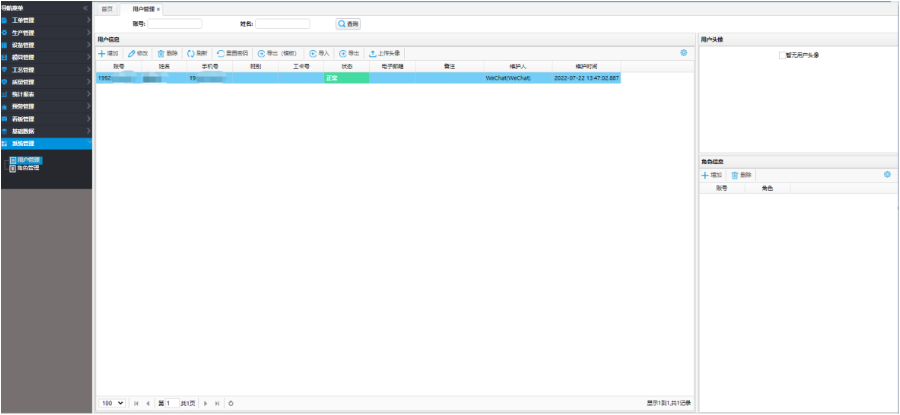900x415 pixels.
Task: Select 角色管理 in the sidebar tree
Action: [27, 168]
